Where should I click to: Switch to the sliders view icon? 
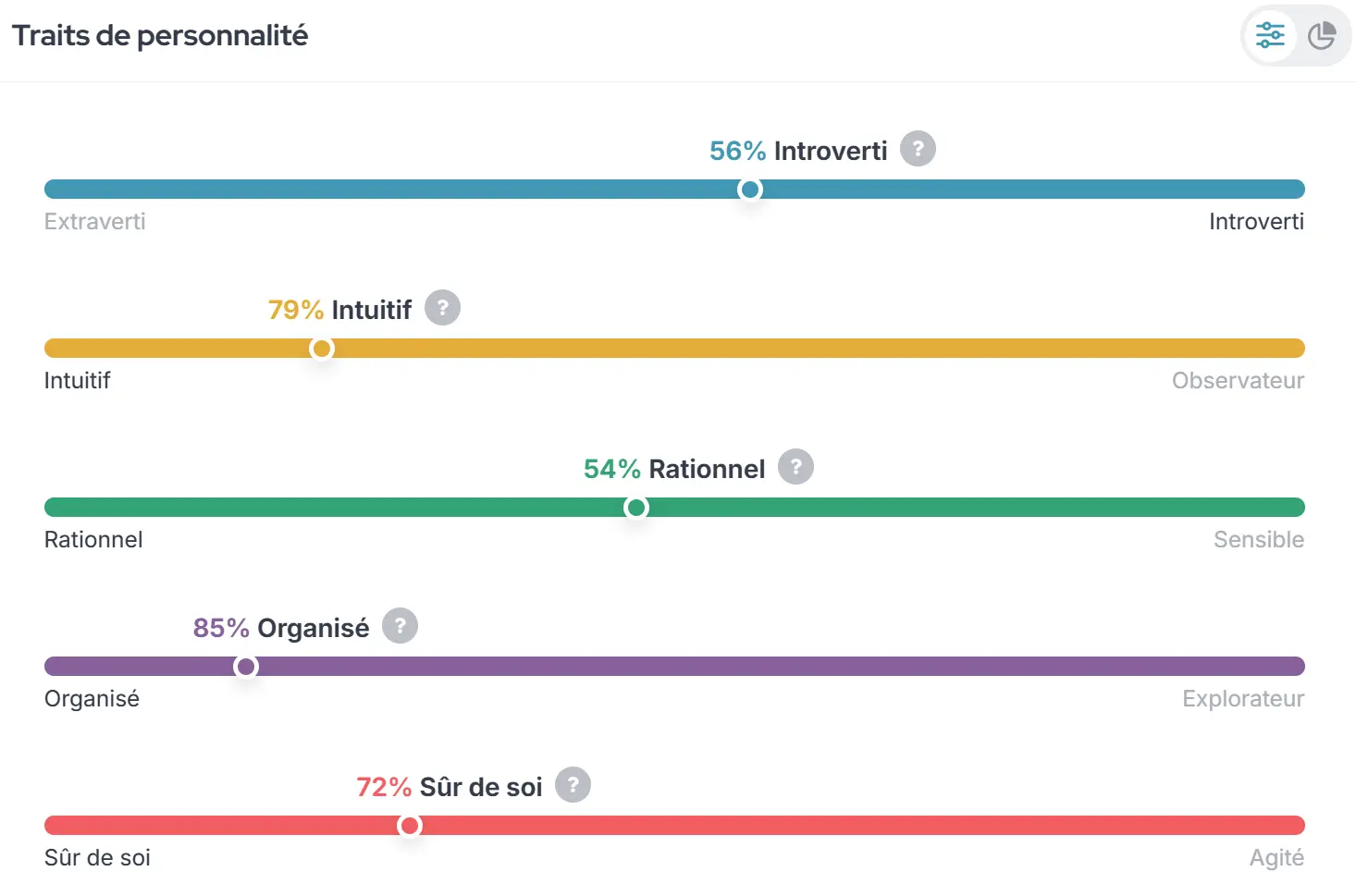[1270, 36]
